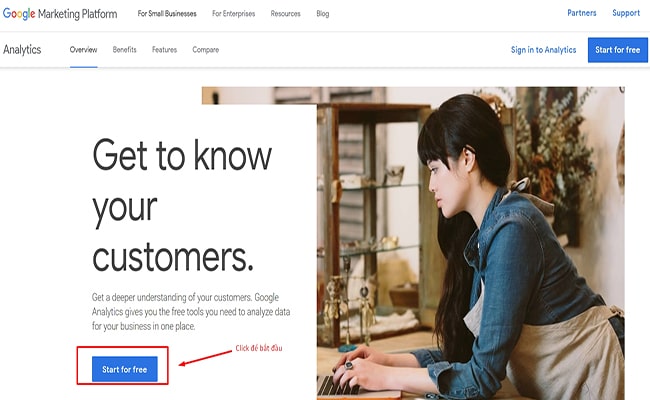The height and width of the screenshot is (400, 650).
Task: Select the Overview tab
Action: [x=83, y=49]
